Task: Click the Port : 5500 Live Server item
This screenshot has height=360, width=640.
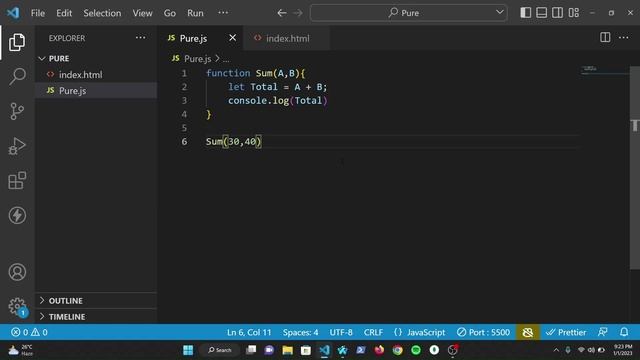Action: (x=483, y=332)
